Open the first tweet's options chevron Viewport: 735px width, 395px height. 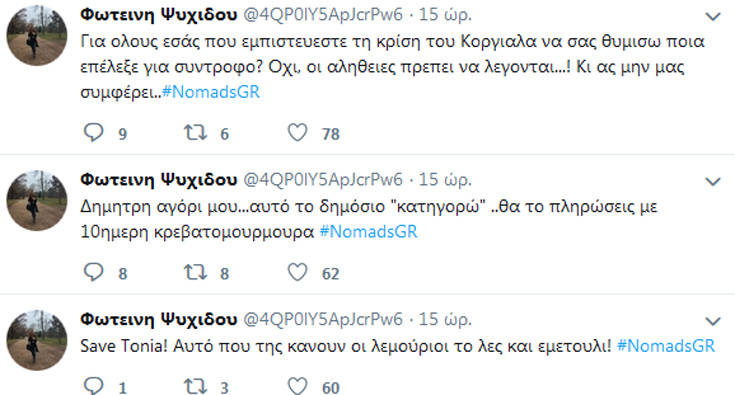[713, 17]
